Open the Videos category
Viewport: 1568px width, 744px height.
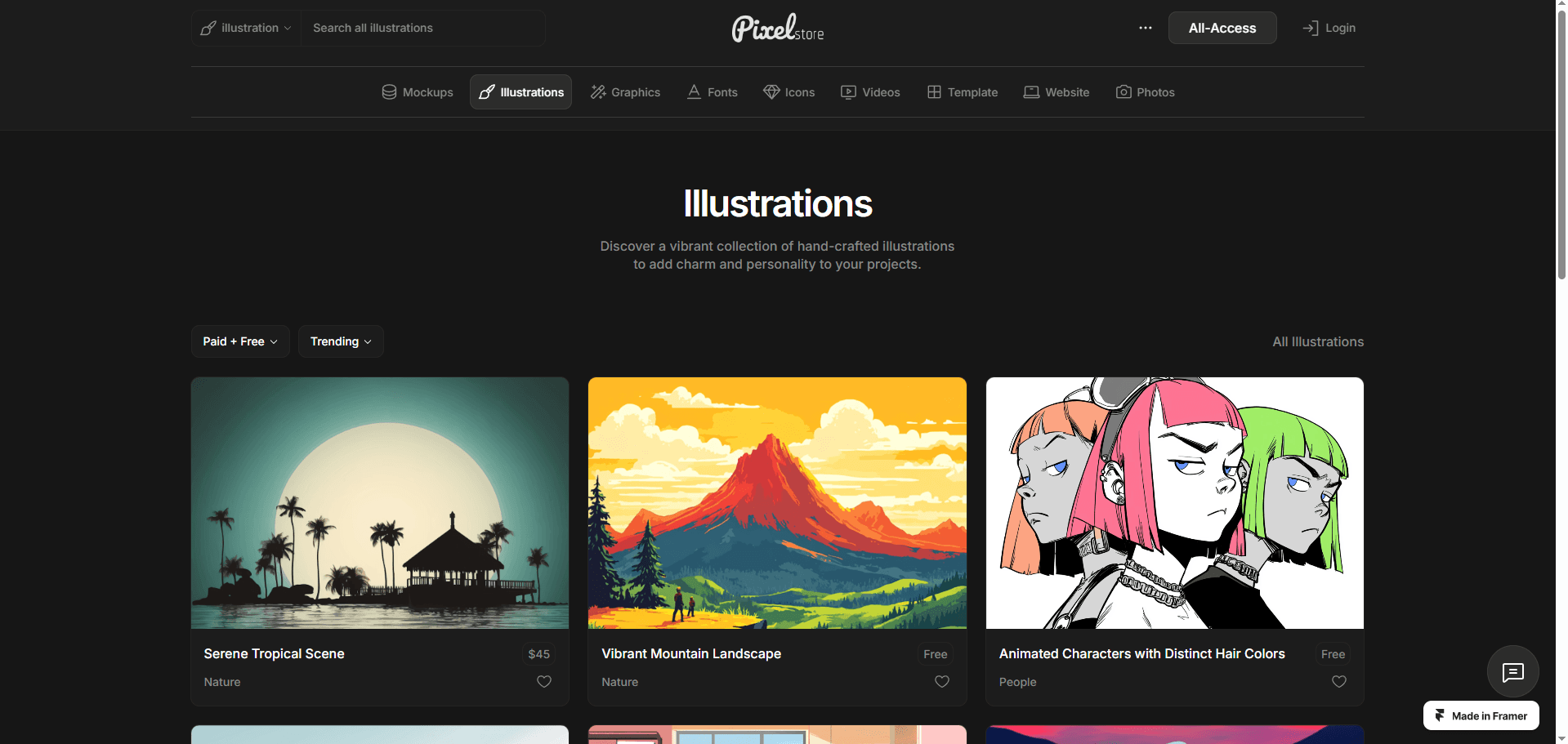(870, 92)
